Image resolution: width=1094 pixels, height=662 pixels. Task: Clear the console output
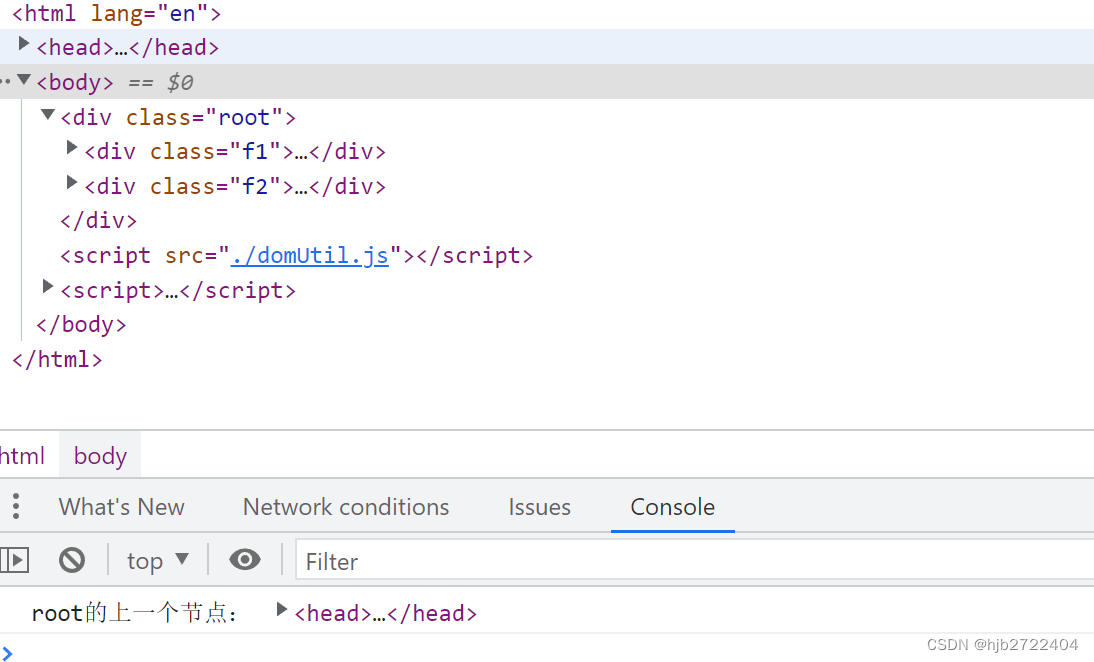click(x=72, y=560)
